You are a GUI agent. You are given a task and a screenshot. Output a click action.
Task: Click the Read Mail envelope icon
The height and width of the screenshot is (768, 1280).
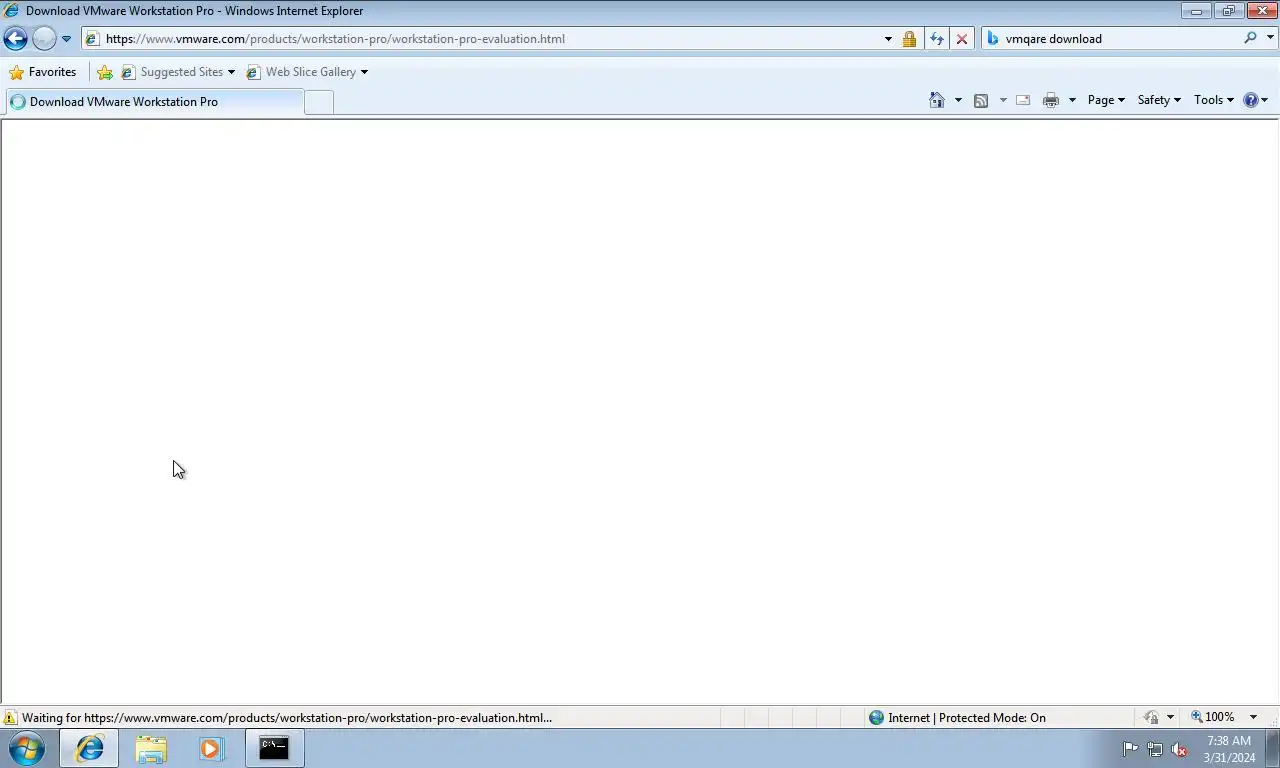pos(1023,100)
